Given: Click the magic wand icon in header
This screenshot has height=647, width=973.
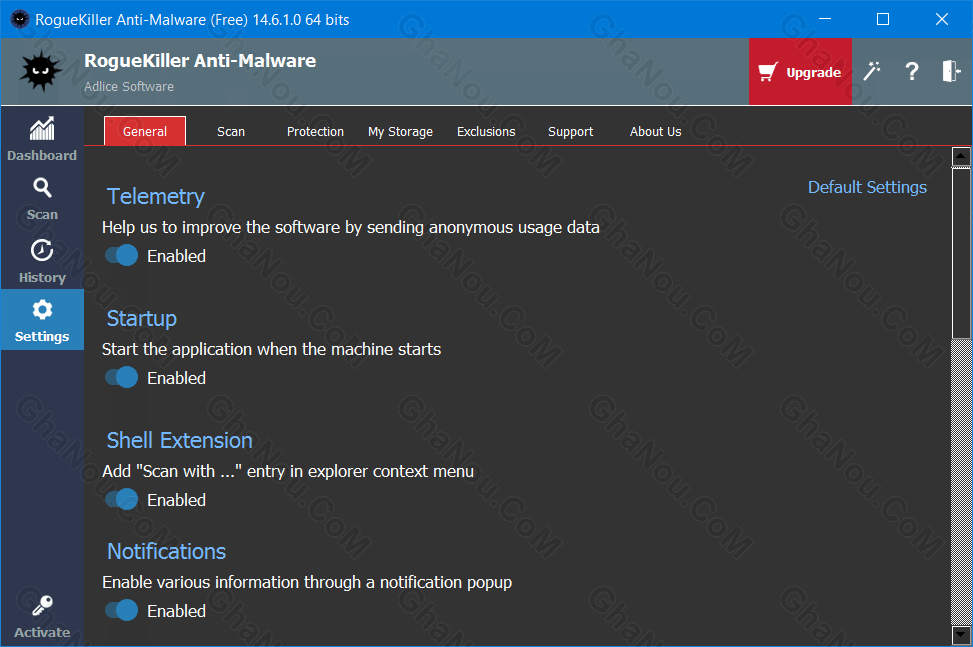Looking at the screenshot, I should tap(872, 71).
